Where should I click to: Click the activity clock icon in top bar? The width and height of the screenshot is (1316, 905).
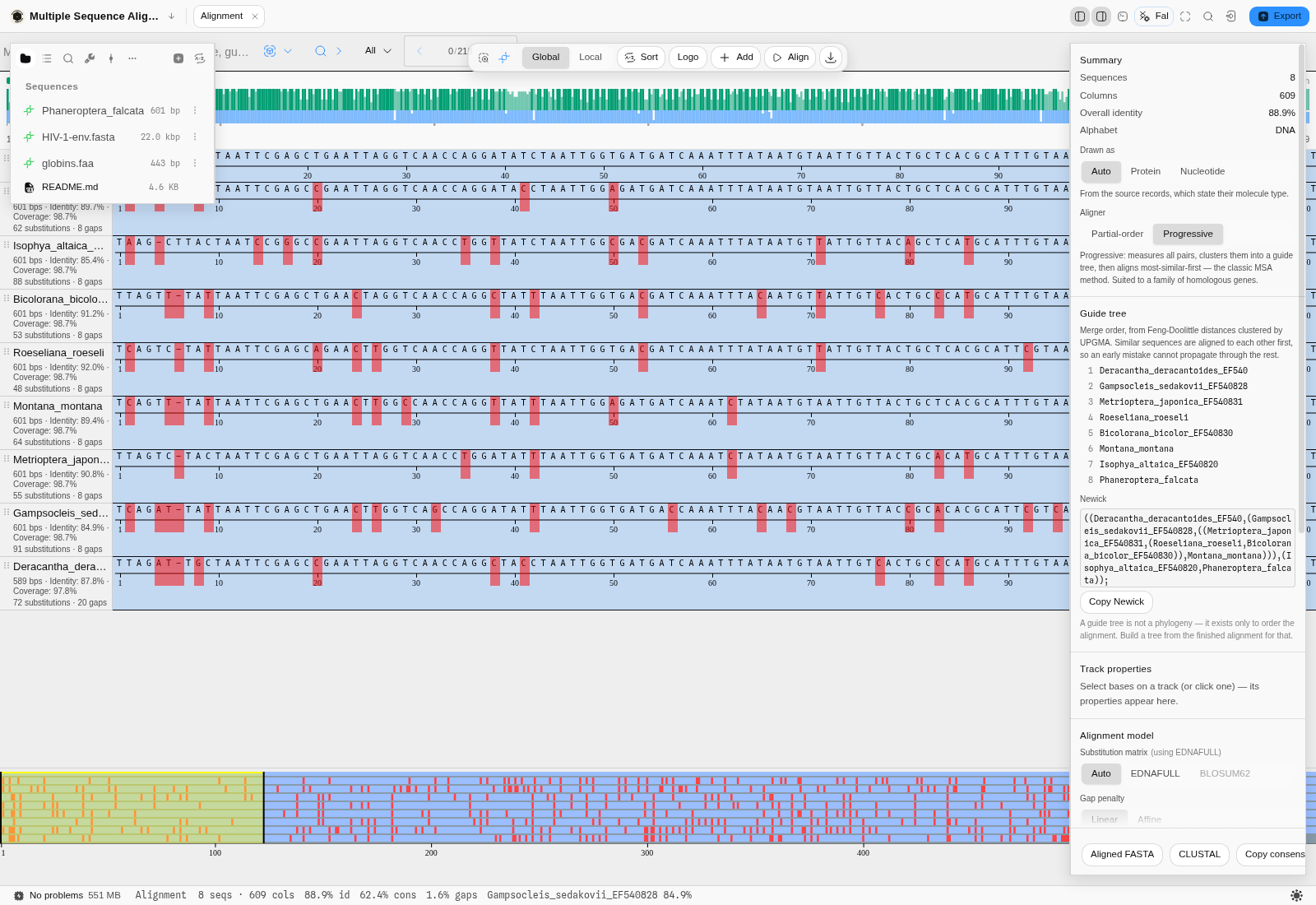[x=1123, y=16]
